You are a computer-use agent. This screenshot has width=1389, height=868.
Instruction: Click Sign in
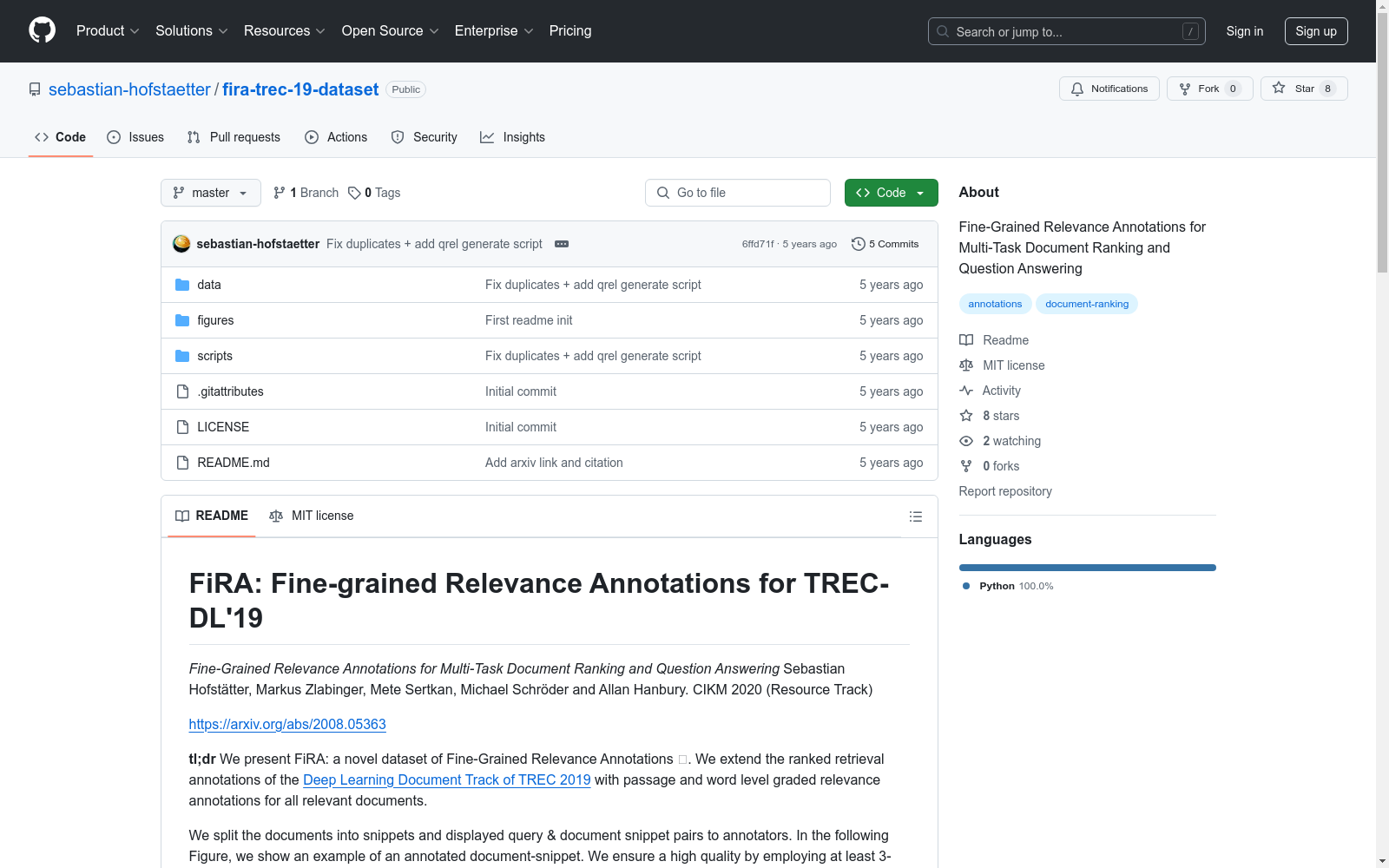(1245, 31)
